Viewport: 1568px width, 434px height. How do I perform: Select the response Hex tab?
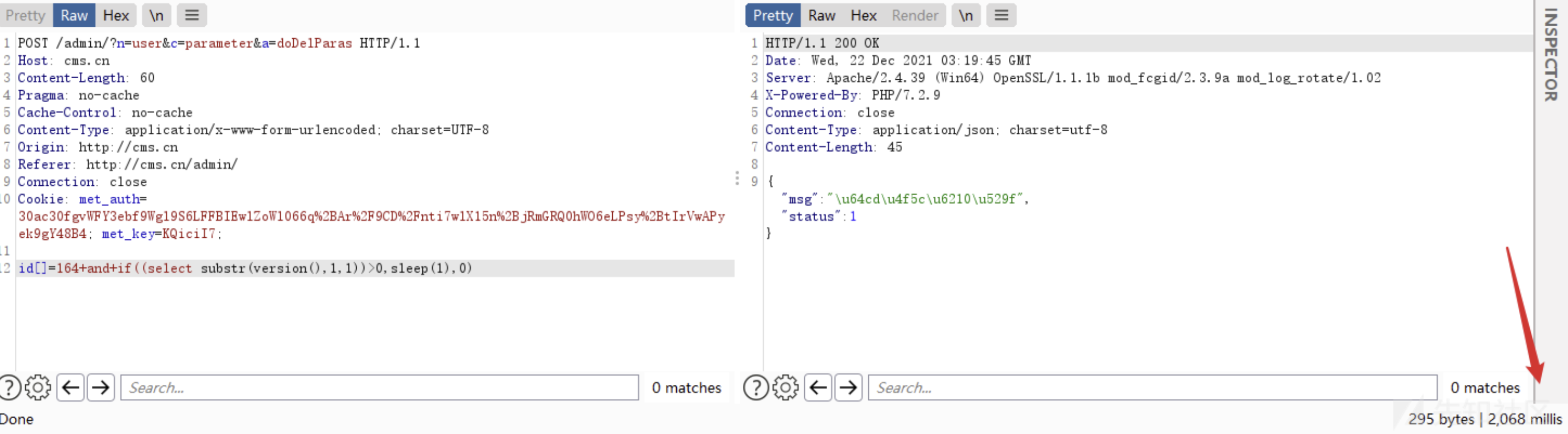(863, 15)
